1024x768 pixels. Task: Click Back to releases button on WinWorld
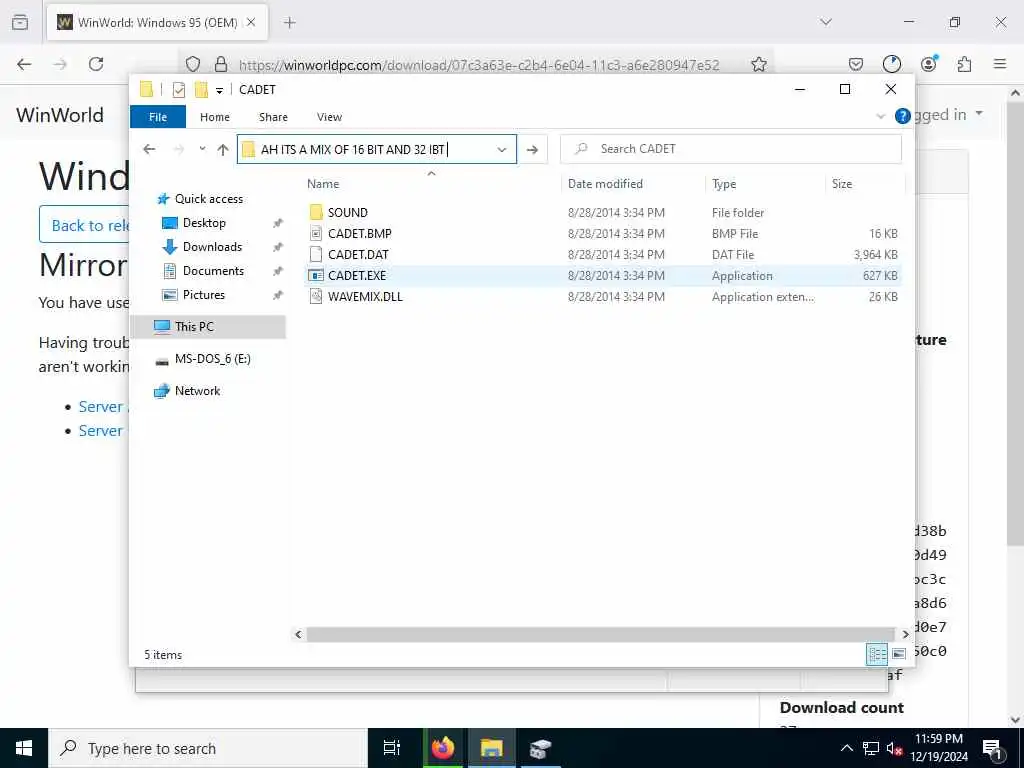(85, 225)
